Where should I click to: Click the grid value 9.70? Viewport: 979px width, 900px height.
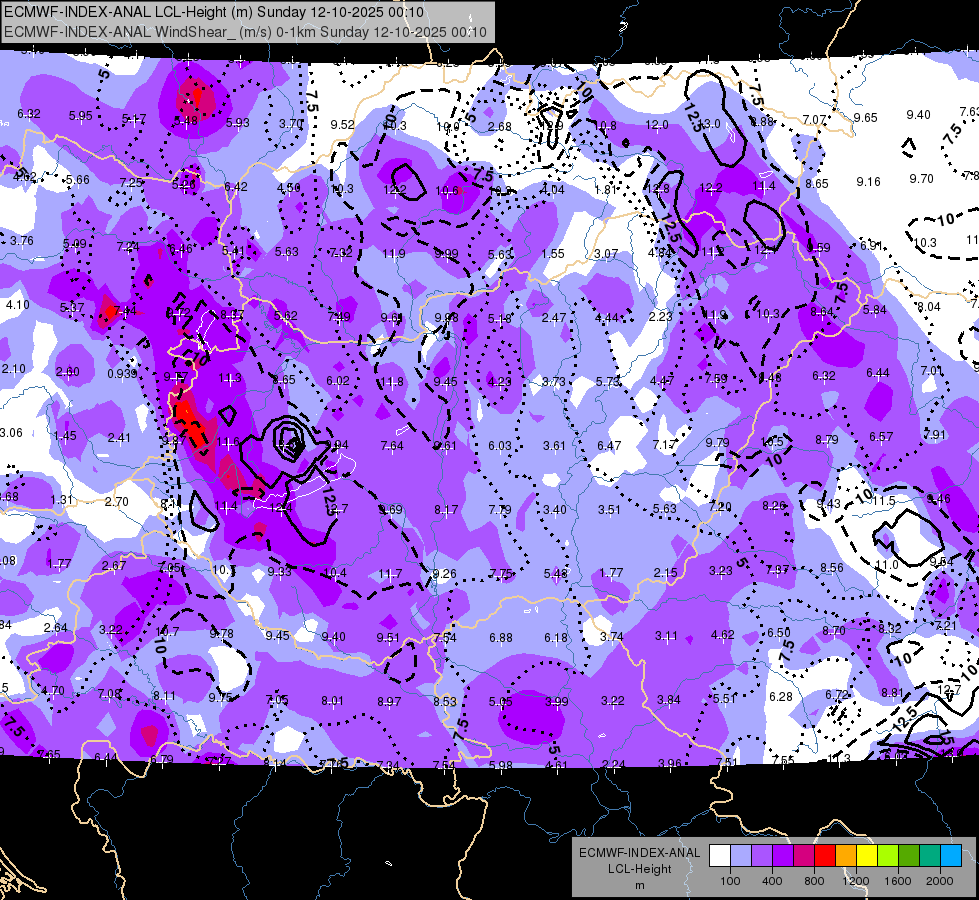pyautogui.click(x=922, y=179)
